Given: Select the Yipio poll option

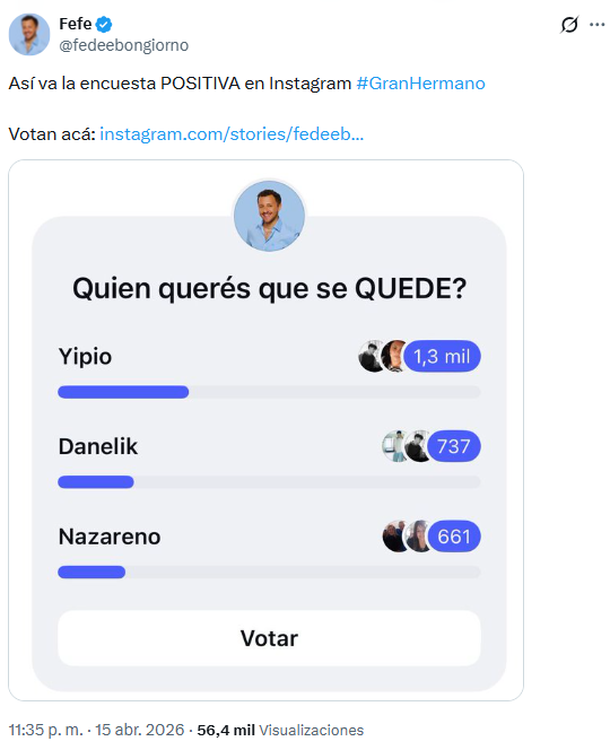Looking at the screenshot, I should tap(85, 356).
